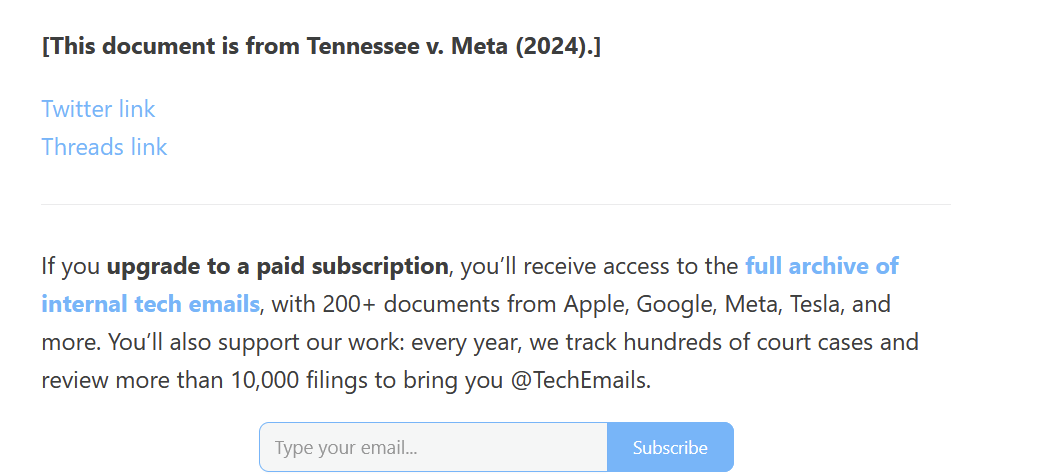Image resolution: width=1056 pixels, height=476 pixels.
Task: Click the "internal tech emails" link portion
Action: pyautogui.click(x=150, y=304)
